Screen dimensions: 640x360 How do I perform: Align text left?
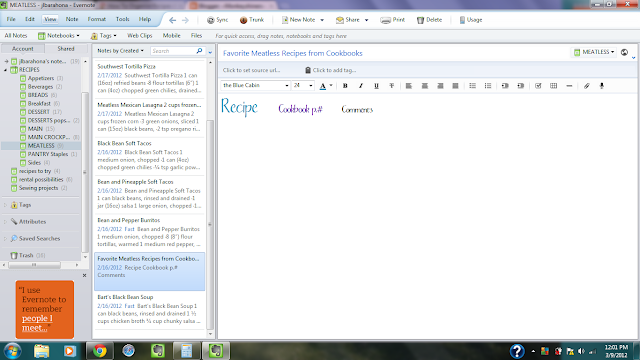tap(409, 86)
